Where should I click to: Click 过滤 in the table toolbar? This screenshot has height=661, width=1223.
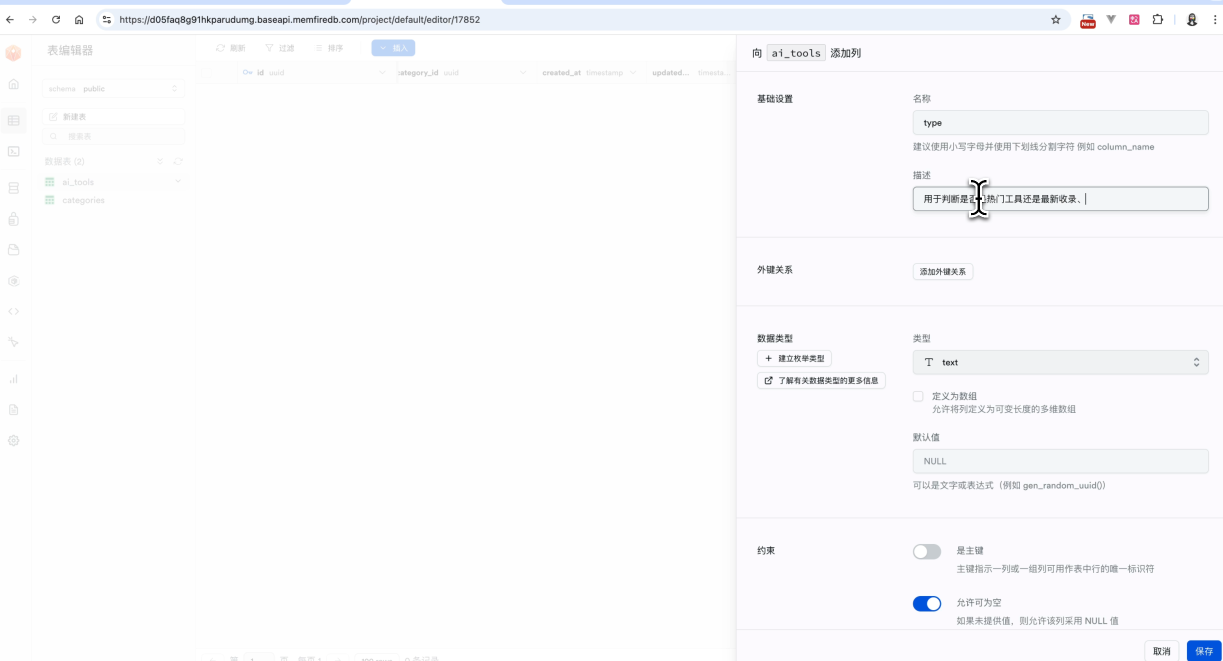[x=280, y=48]
